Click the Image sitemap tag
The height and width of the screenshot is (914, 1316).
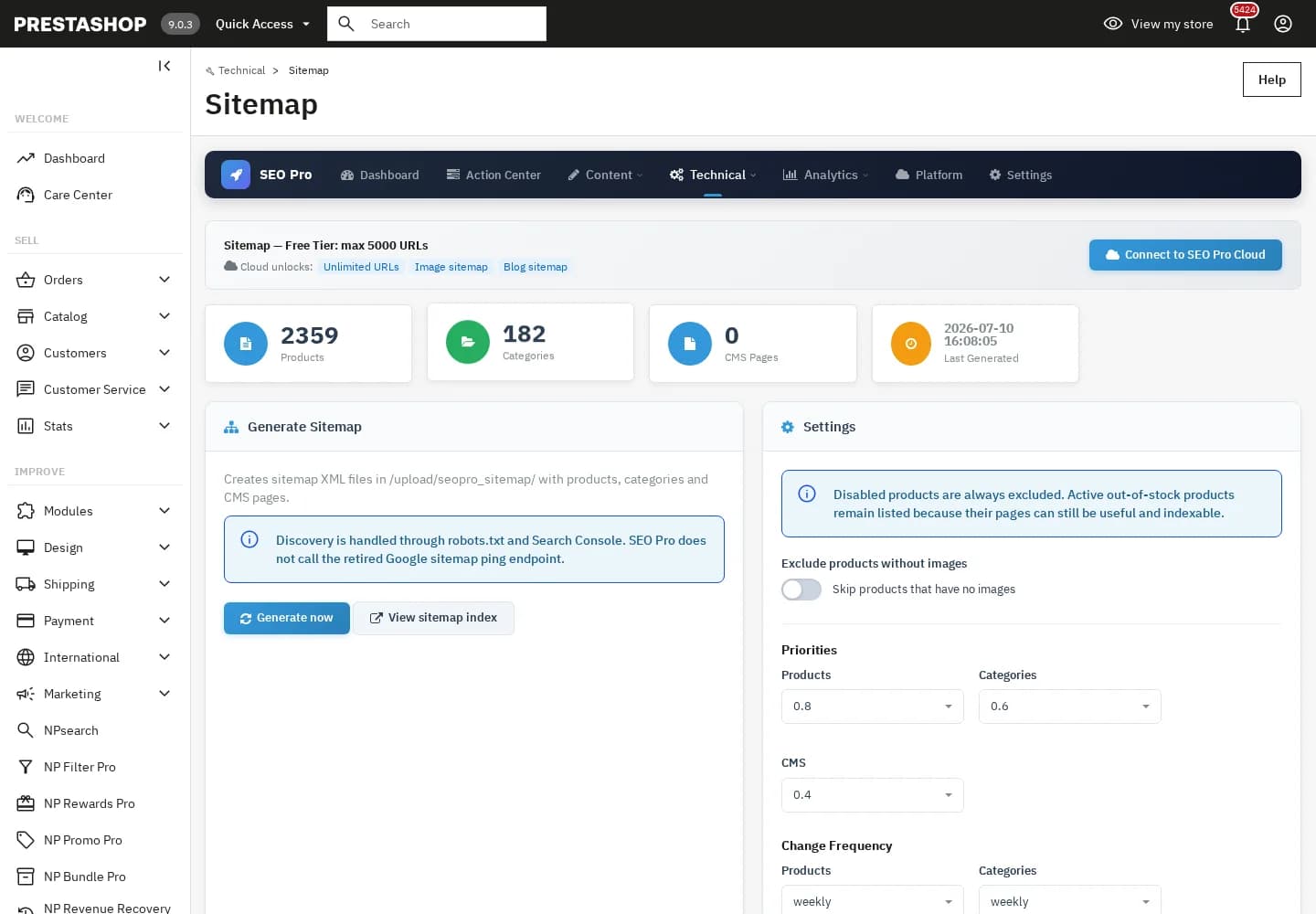[x=451, y=267]
